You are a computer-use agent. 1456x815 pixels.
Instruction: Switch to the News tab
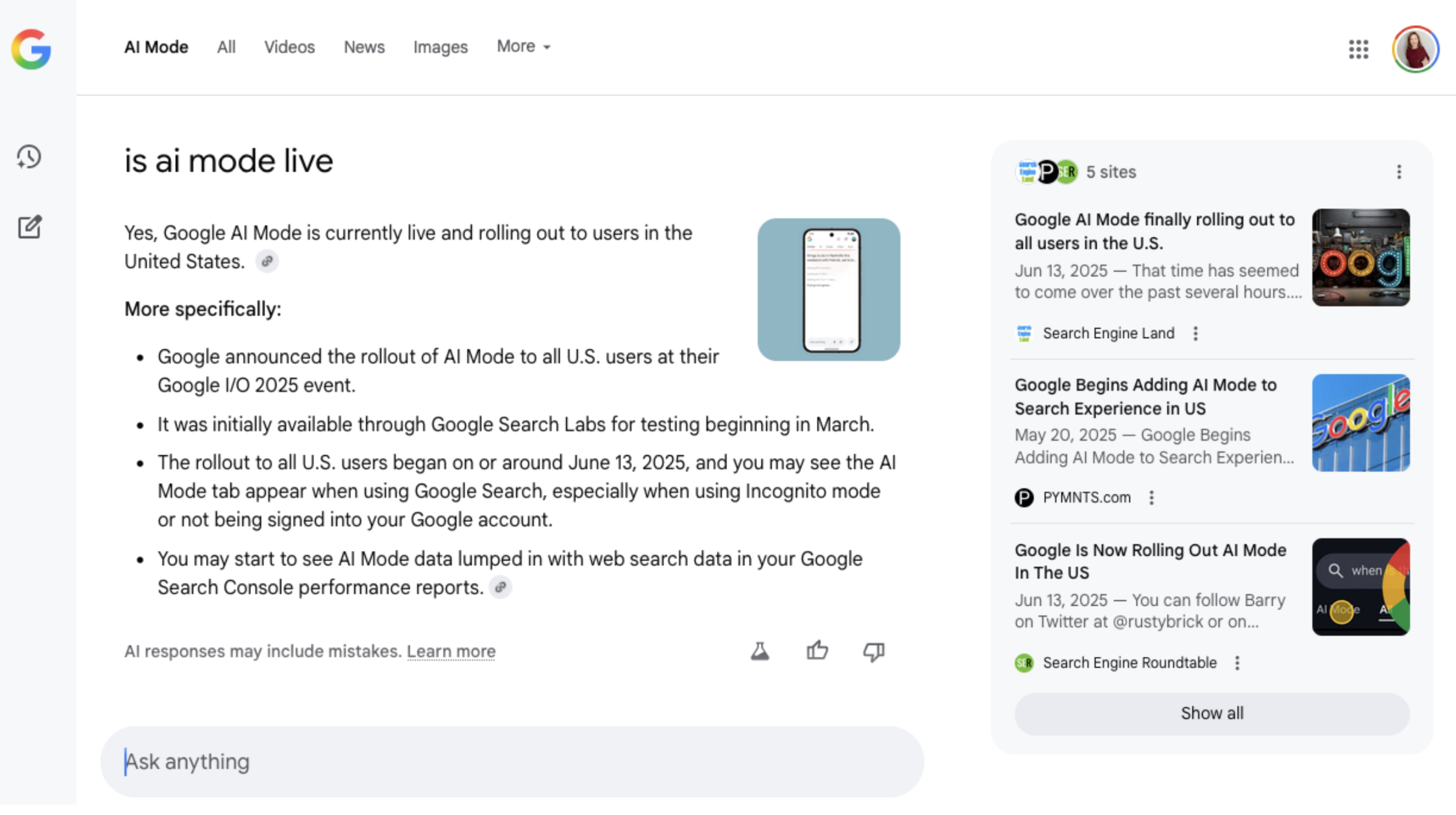point(364,47)
